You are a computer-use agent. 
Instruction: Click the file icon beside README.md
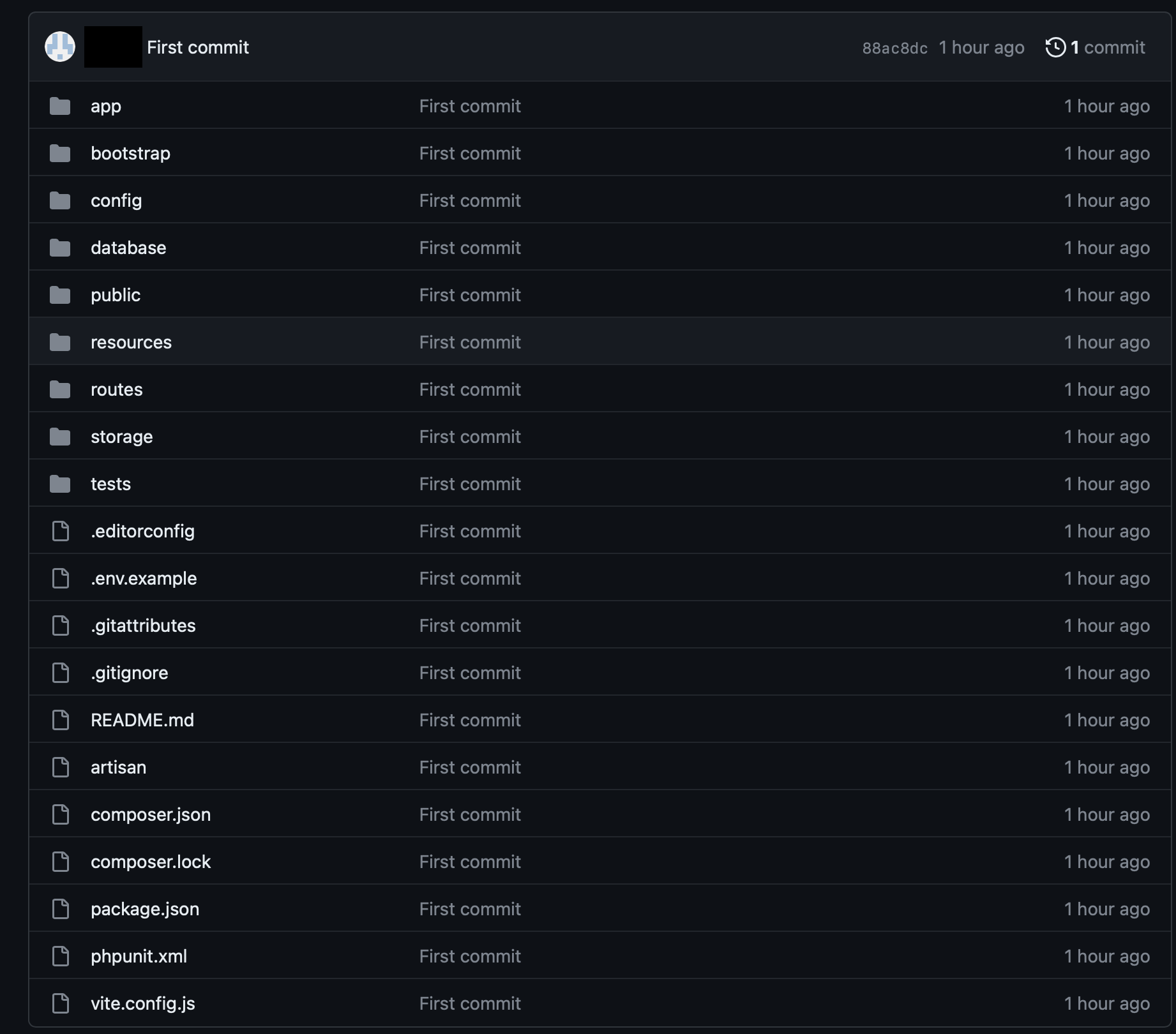[x=61, y=720]
